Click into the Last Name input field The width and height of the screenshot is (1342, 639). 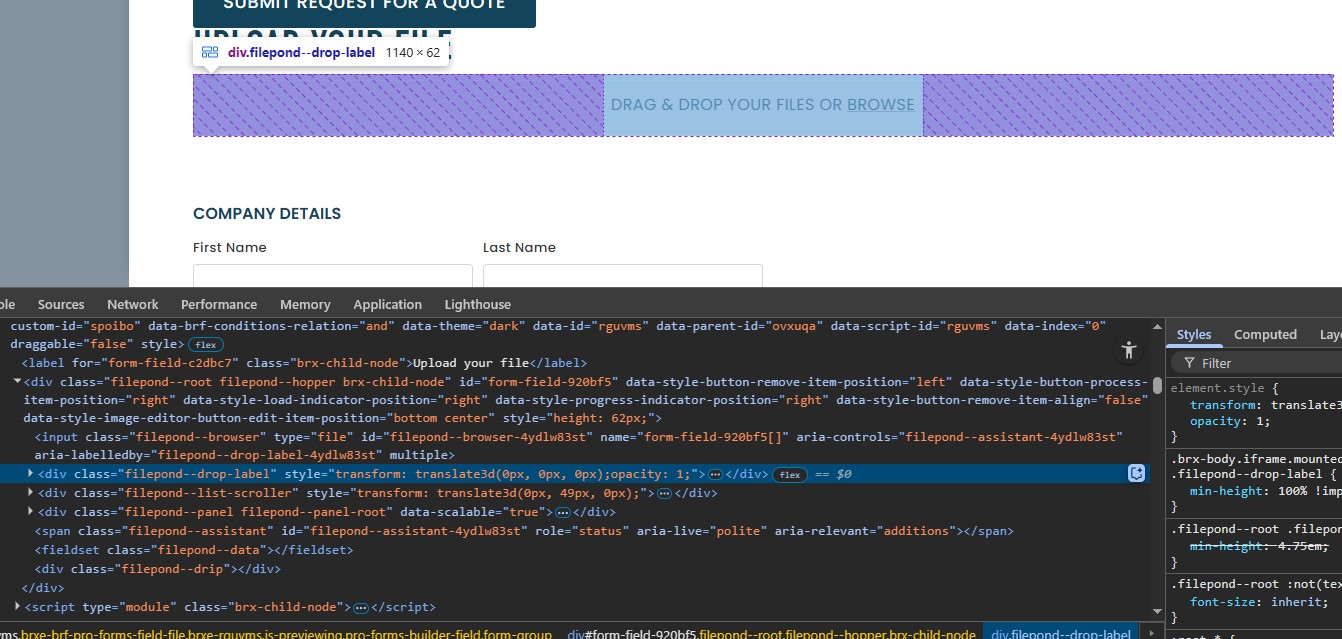(x=623, y=277)
